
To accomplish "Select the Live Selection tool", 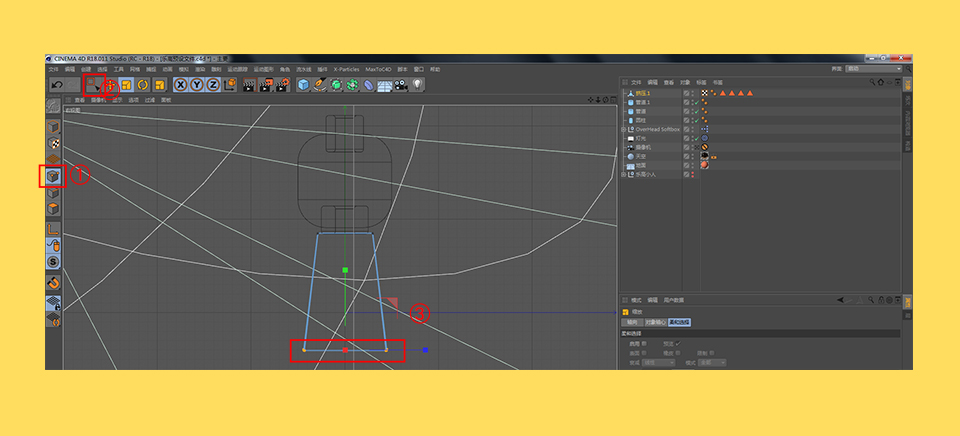I will coord(94,85).
